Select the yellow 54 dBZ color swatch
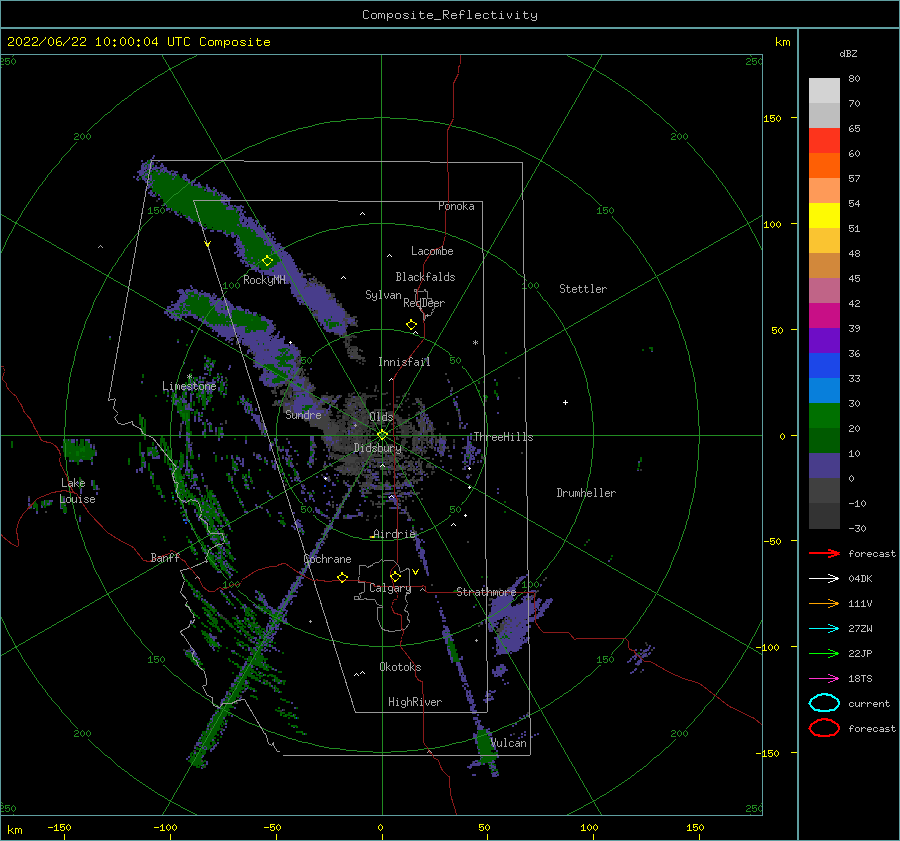Viewport: 900px width, 841px height. click(824, 215)
